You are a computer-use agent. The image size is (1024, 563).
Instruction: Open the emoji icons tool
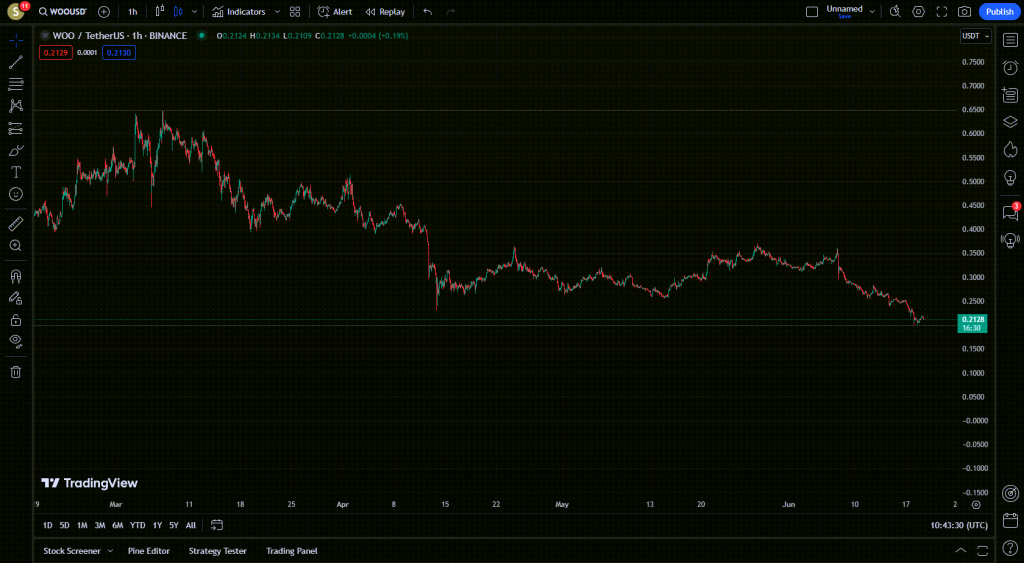16,194
